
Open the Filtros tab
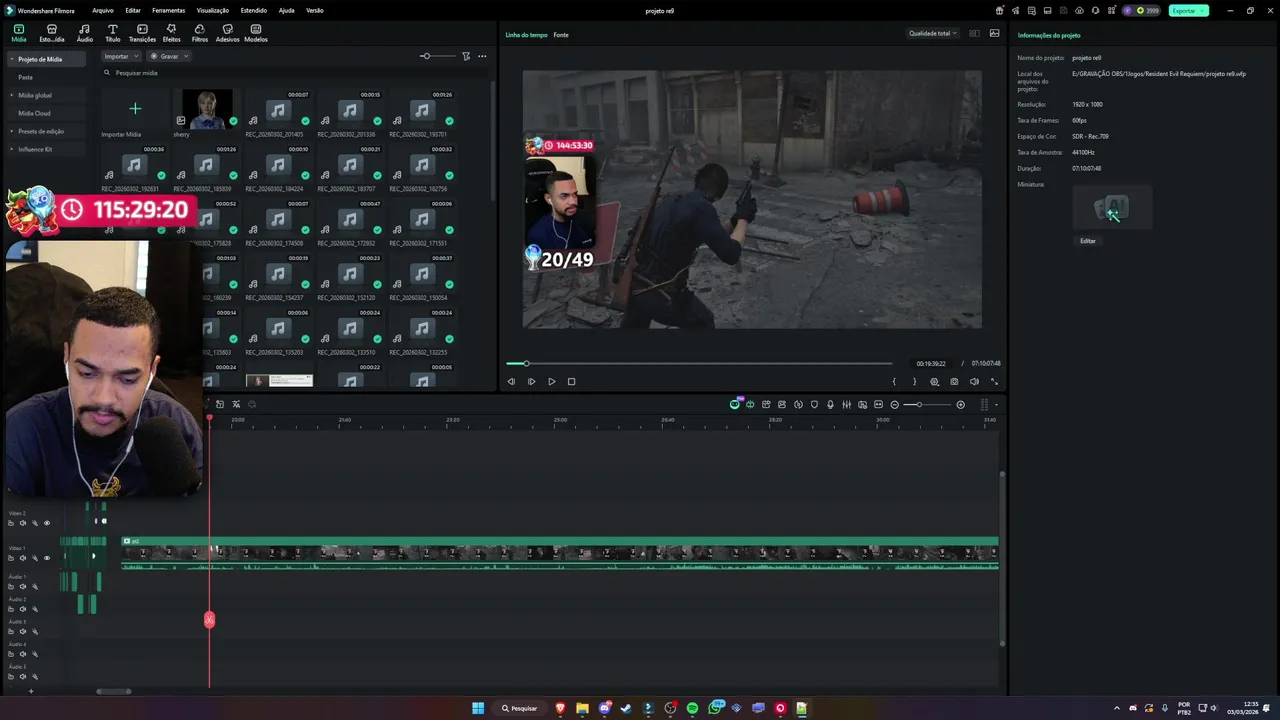coord(199,33)
